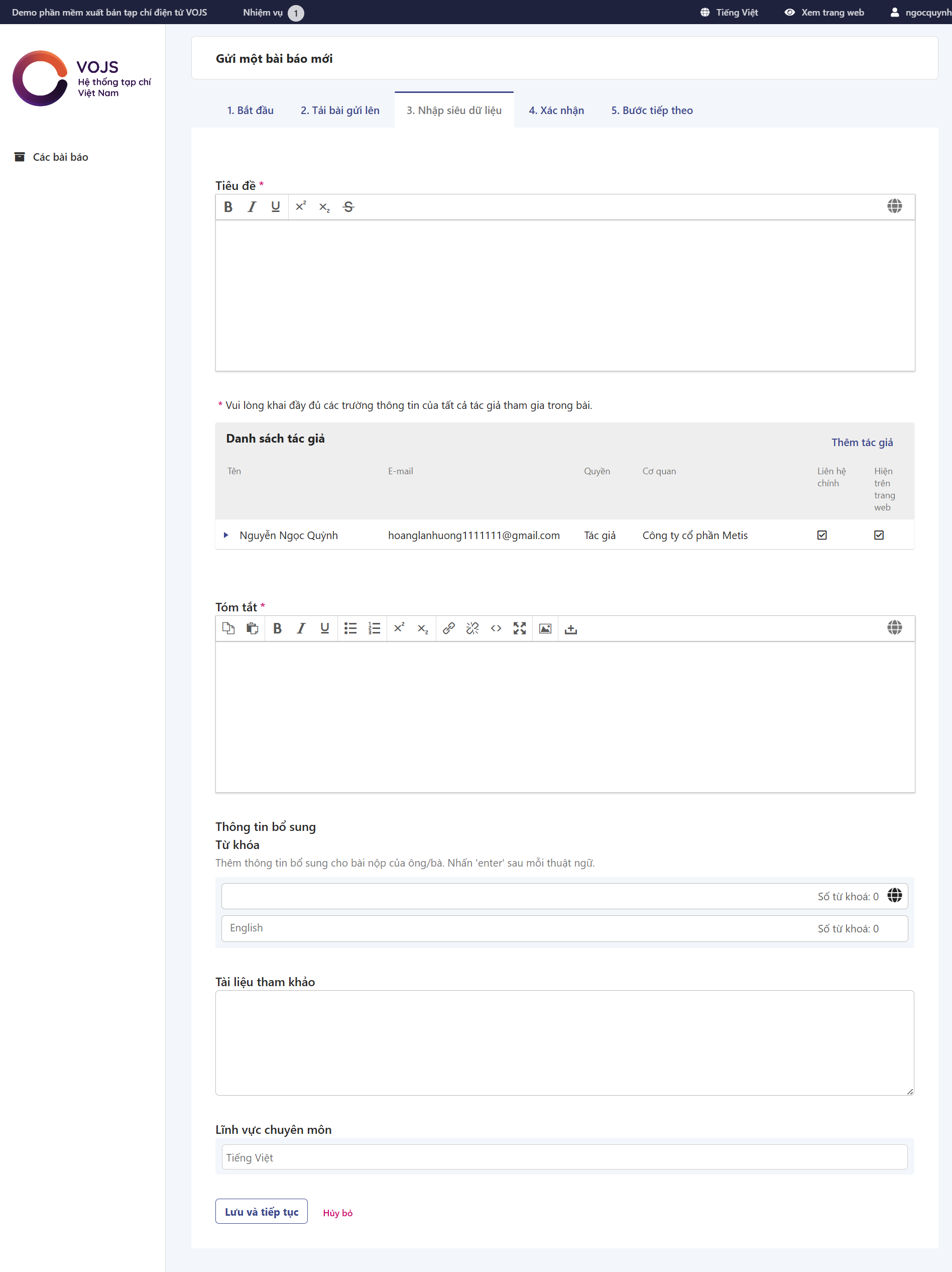The height and width of the screenshot is (1272, 952).
Task: Click the bulleted list icon
Action: (x=350, y=628)
